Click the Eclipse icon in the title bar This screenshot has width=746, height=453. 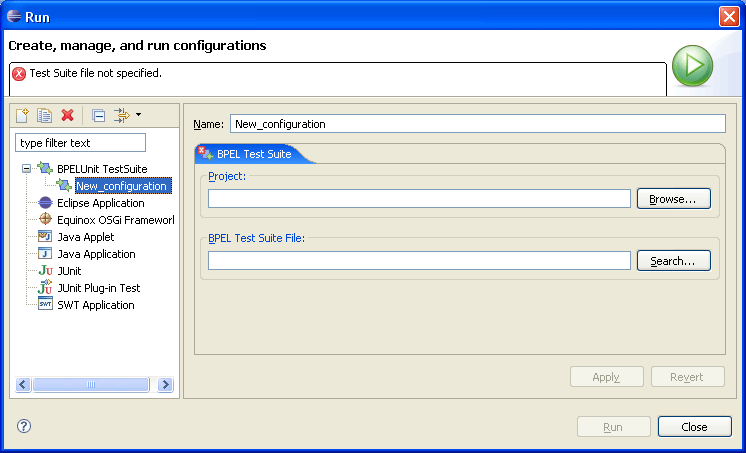coord(14,16)
